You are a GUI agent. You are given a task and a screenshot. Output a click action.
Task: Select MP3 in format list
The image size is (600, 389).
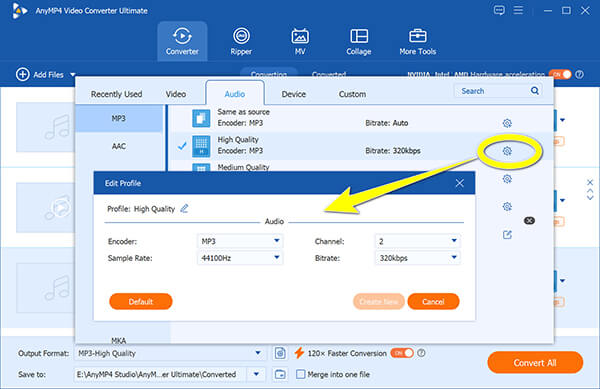pyautogui.click(x=119, y=119)
